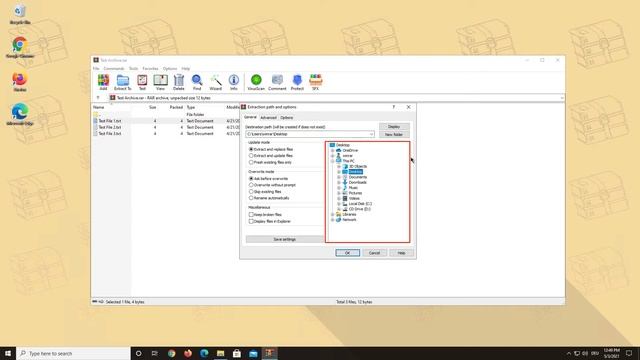The height and width of the screenshot is (360, 640).
Task: Open the Commands menu
Action: click(x=114, y=69)
